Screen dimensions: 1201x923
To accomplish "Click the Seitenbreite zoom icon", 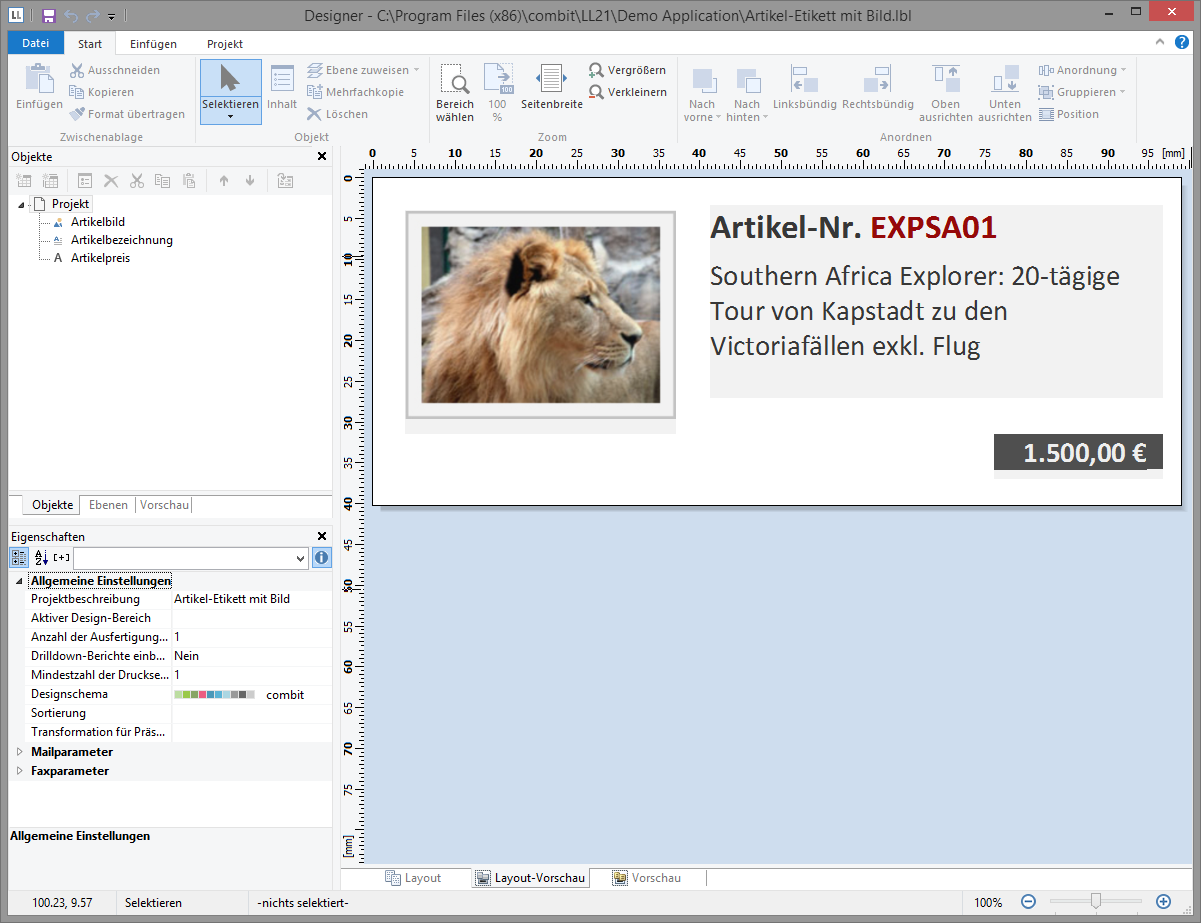I will [551, 80].
